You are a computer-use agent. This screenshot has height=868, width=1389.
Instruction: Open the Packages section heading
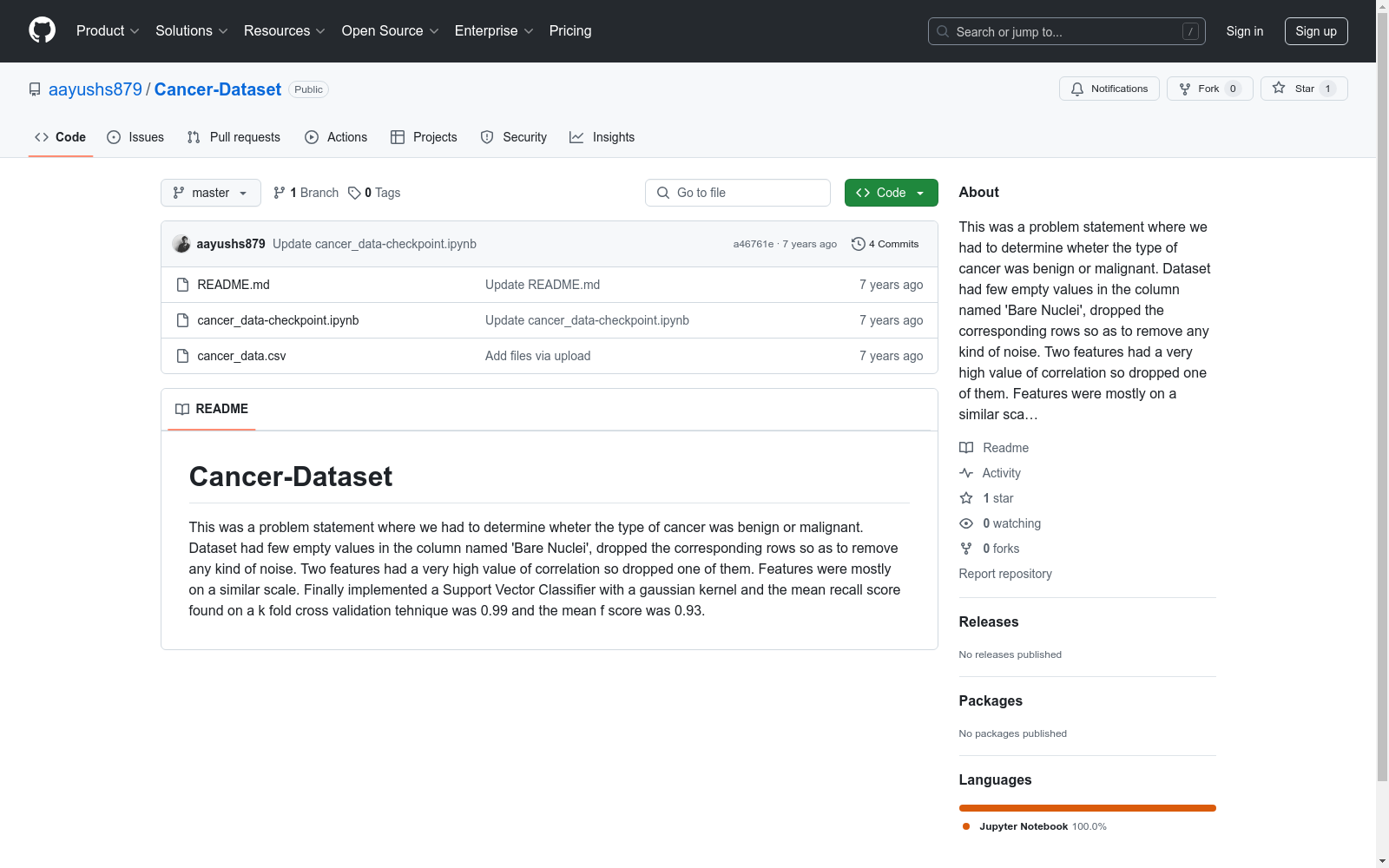991,700
